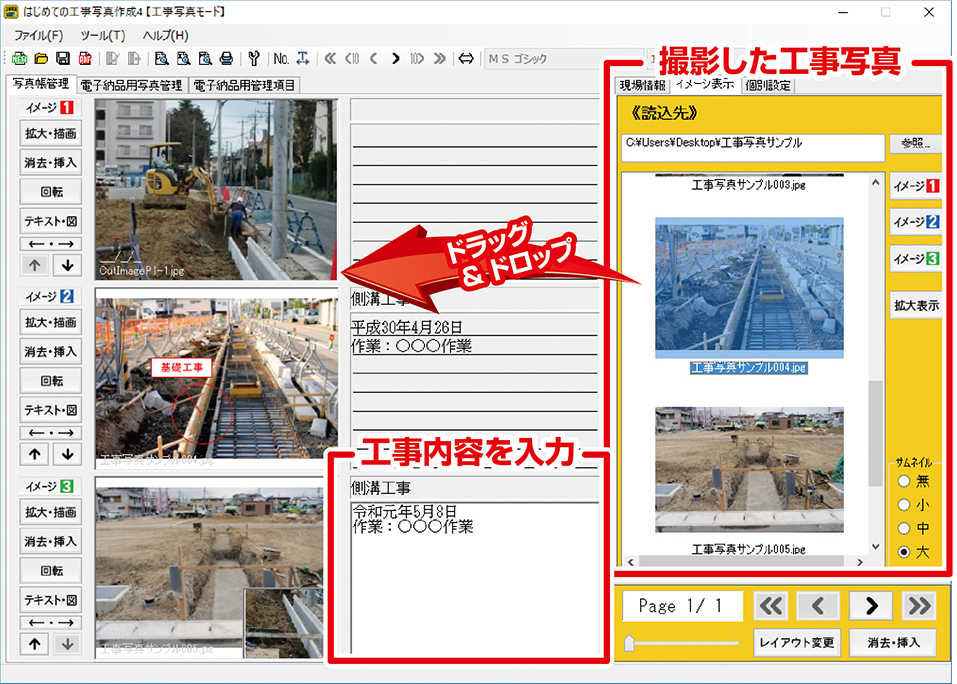Click the printer icon in toolbar
Image resolution: width=957 pixels, height=684 pixels.
(226, 58)
